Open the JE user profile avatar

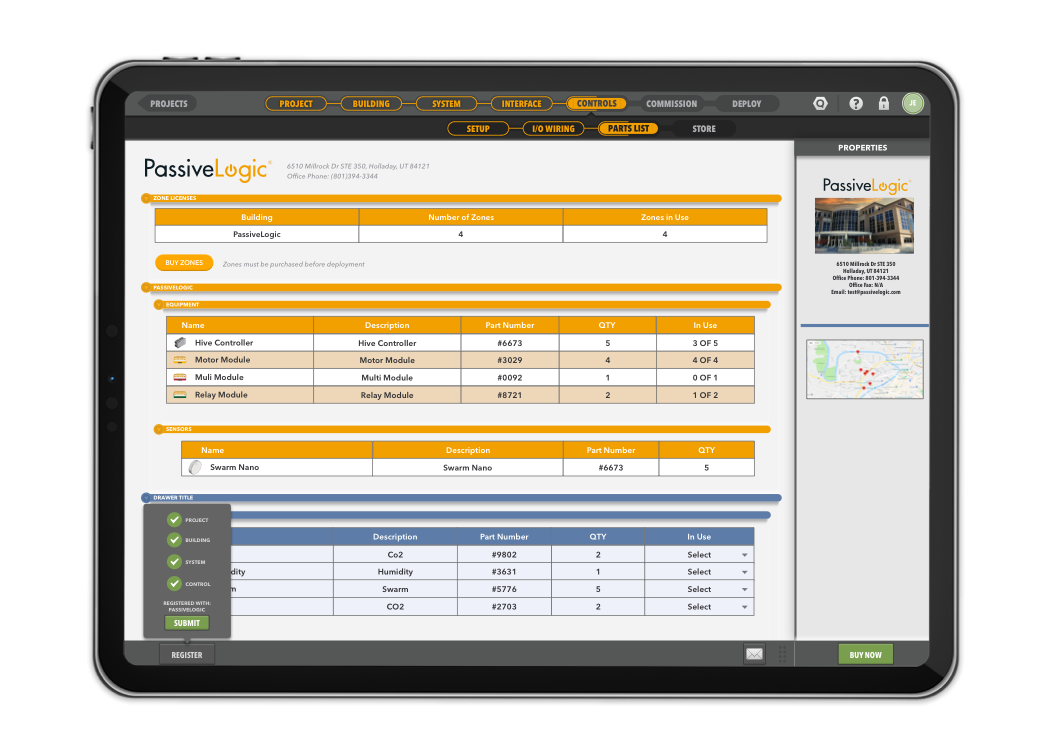click(912, 103)
